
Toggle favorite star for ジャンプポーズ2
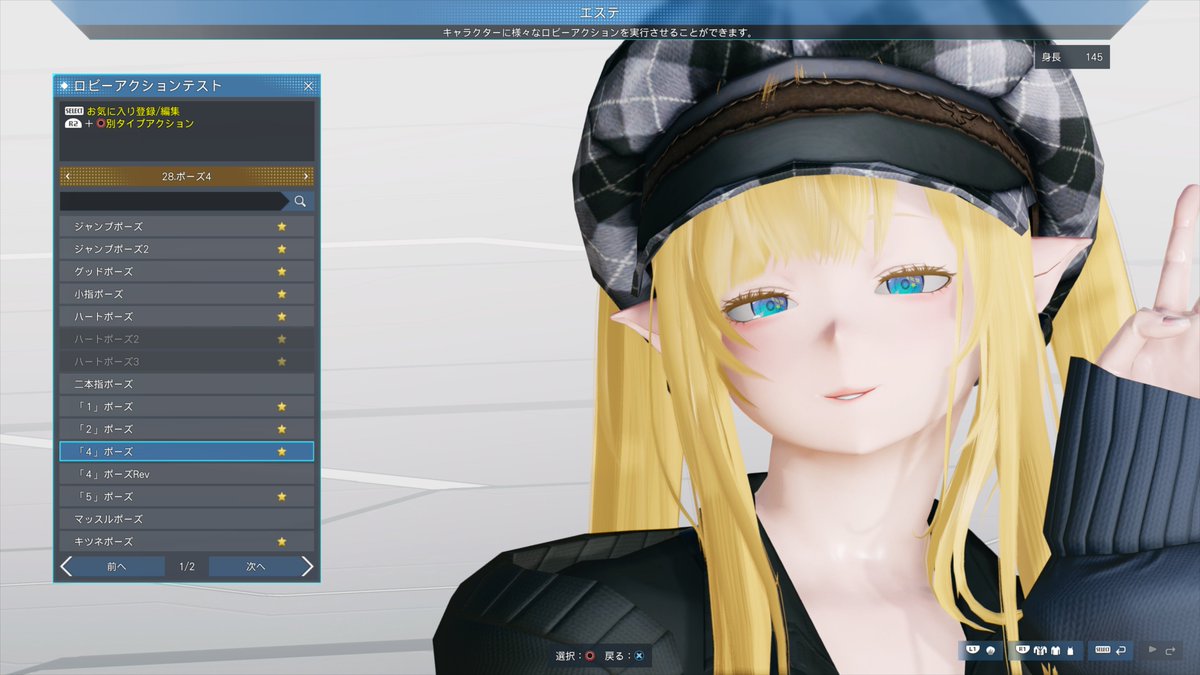282,249
